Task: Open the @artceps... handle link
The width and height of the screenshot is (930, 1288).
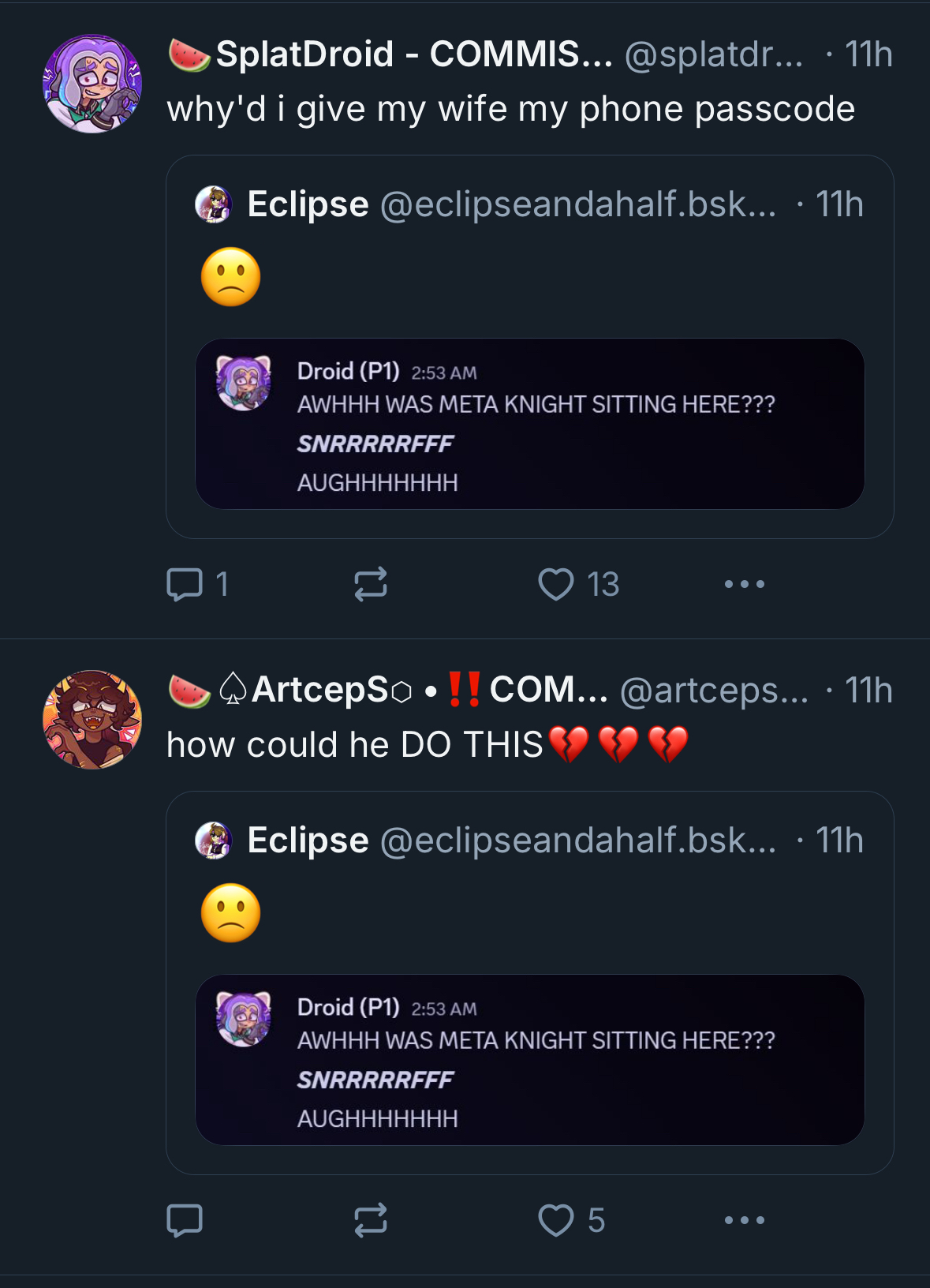Action: click(x=714, y=691)
